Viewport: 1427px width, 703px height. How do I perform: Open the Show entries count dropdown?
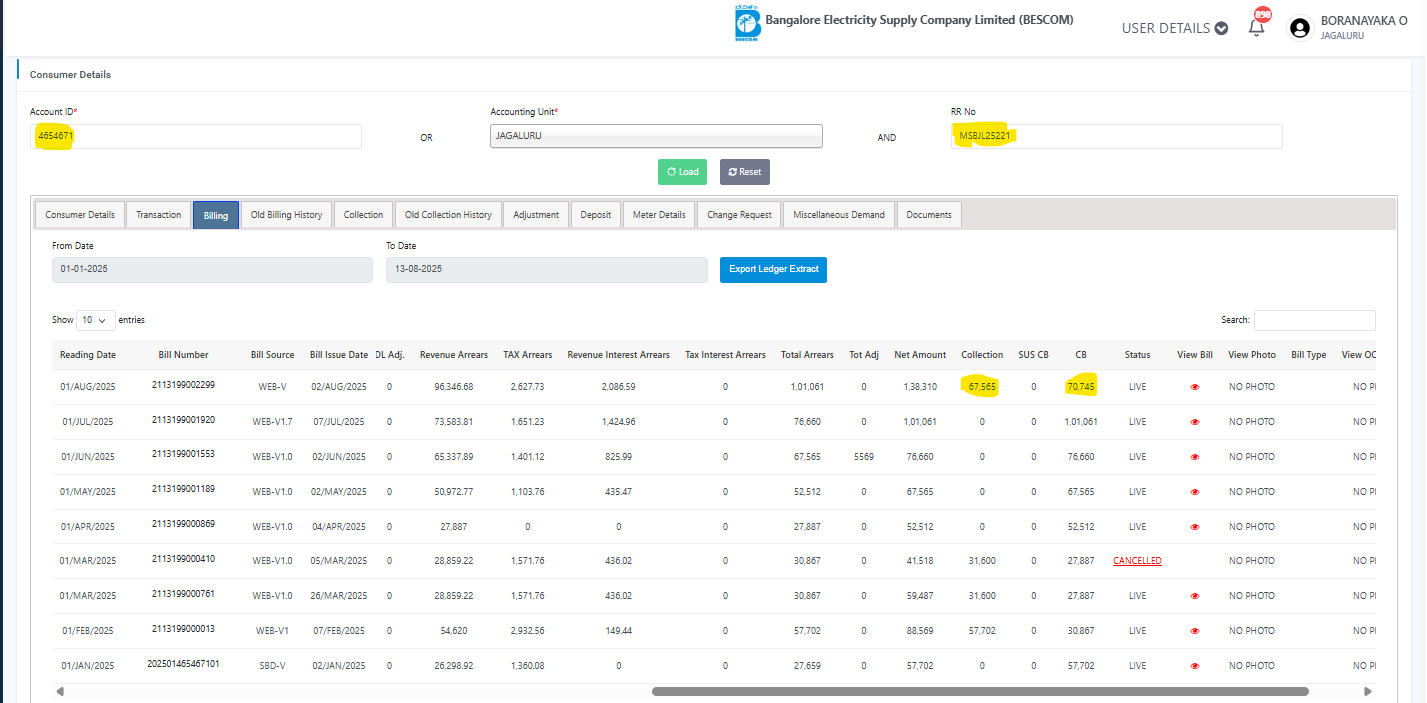click(95, 320)
